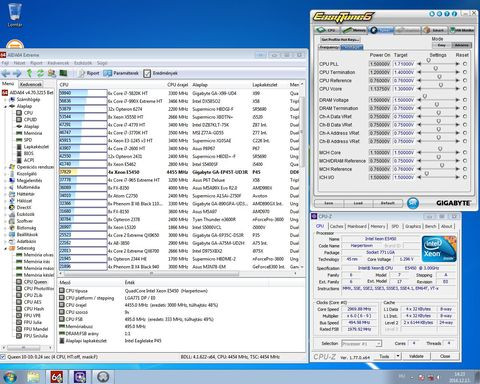The height and width of the screenshot is (384, 480).
Task: Click the users icon in AIDA64 toolbar
Action: point(52,73)
